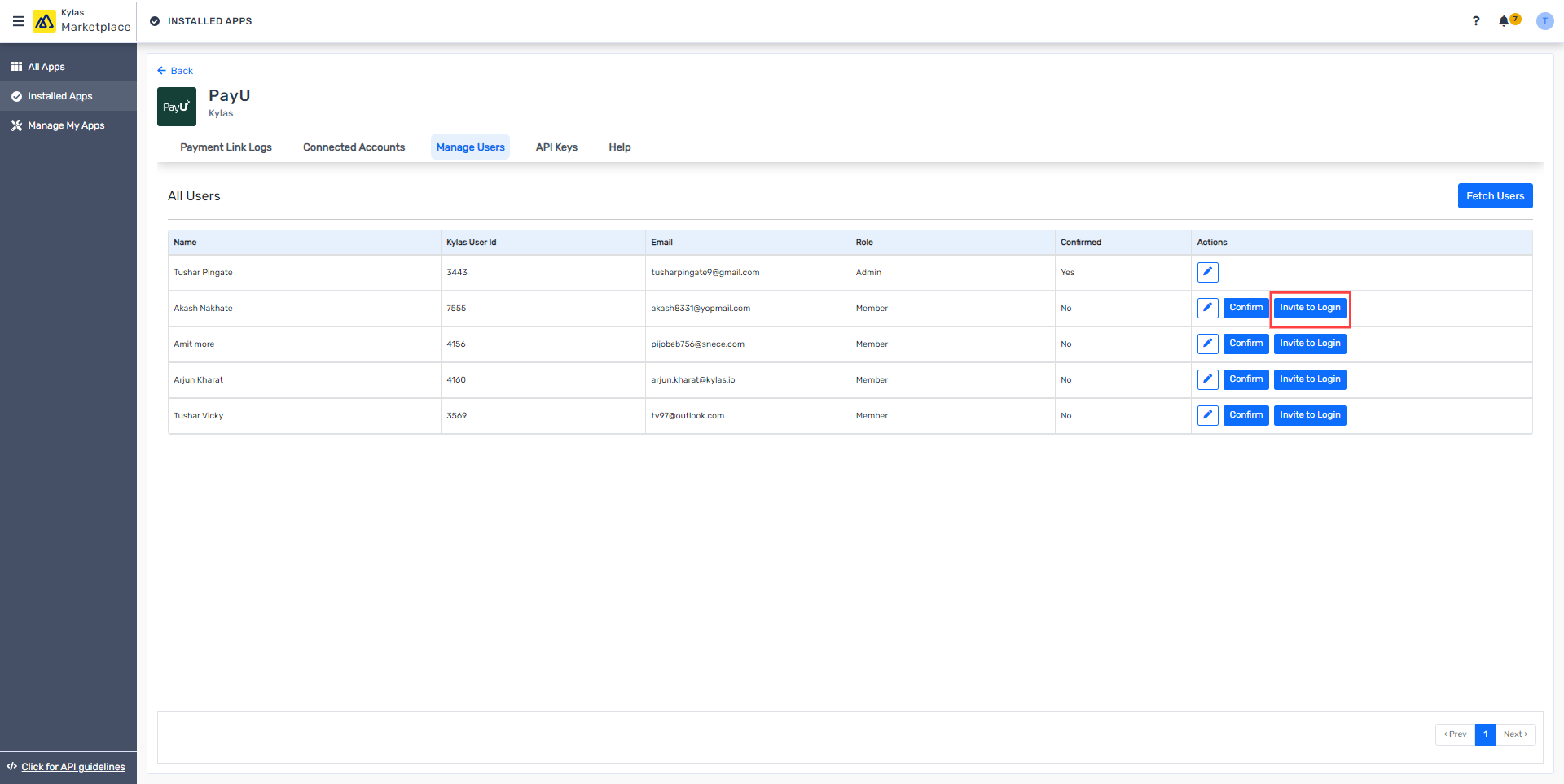
Task: Click edit pencil for Amit more
Action: coord(1207,344)
